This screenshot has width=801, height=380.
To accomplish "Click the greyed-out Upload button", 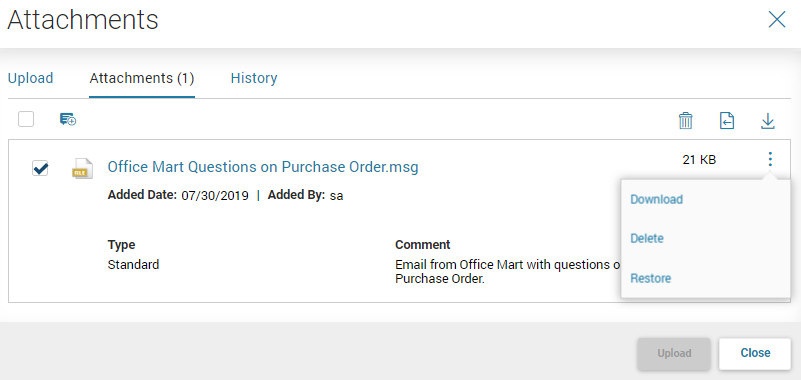I will tap(674, 353).
